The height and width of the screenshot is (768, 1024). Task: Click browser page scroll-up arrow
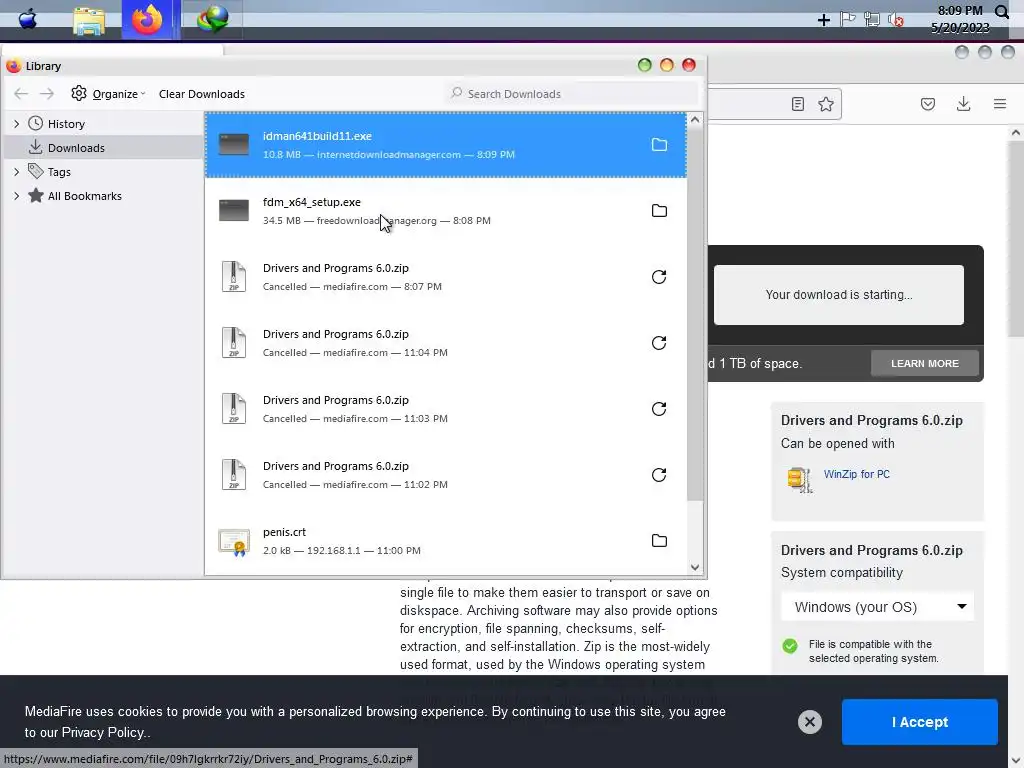1016,133
